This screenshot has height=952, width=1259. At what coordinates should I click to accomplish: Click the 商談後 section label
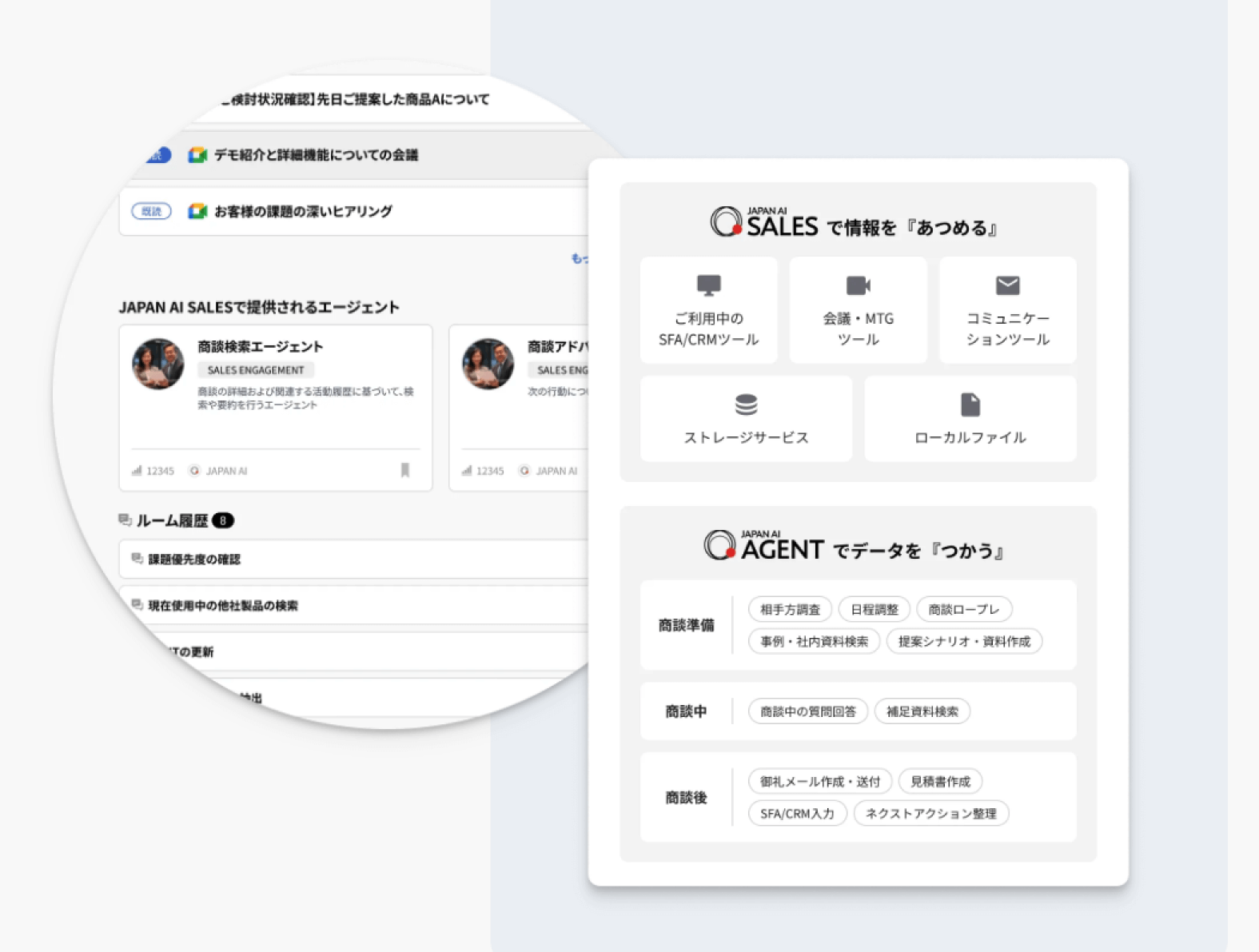[x=686, y=797]
